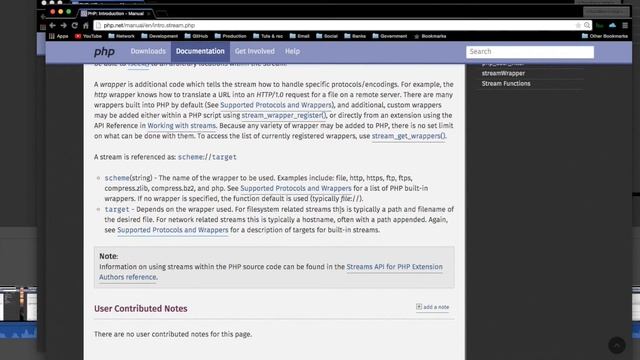Open the Working with streams link
The width and height of the screenshot is (640, 360).
(x=182, y=126)
